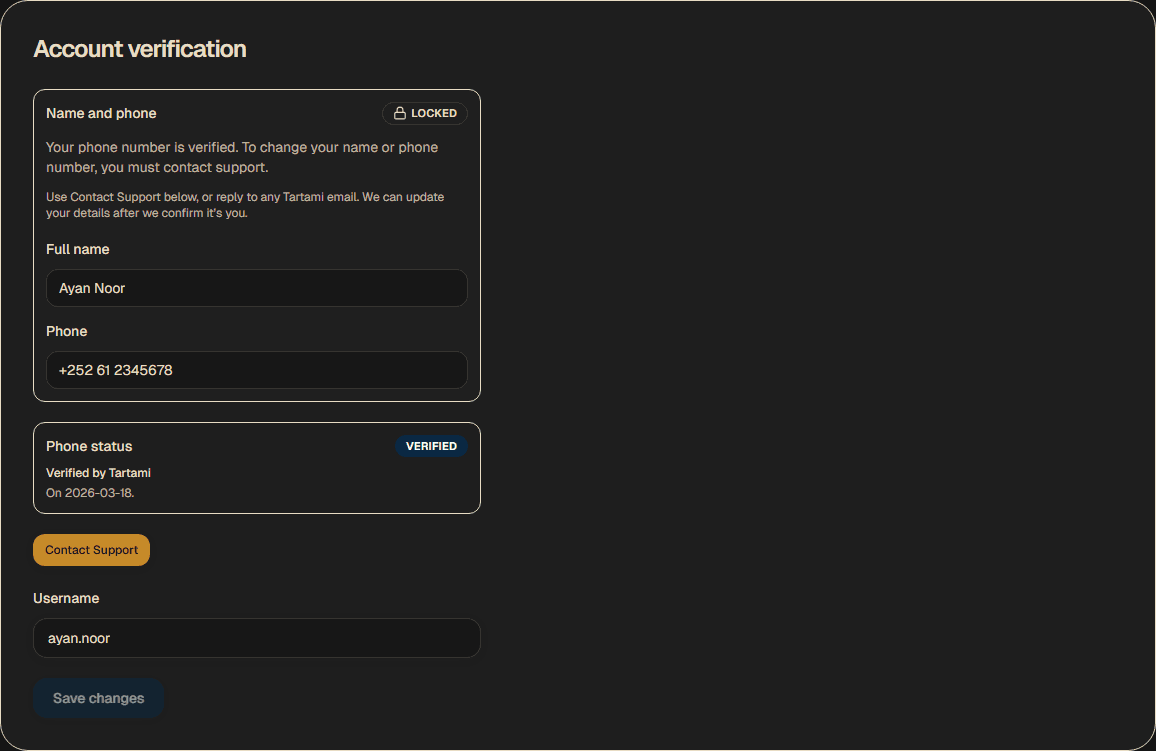Click the Phone status card title

pos(89,446)
